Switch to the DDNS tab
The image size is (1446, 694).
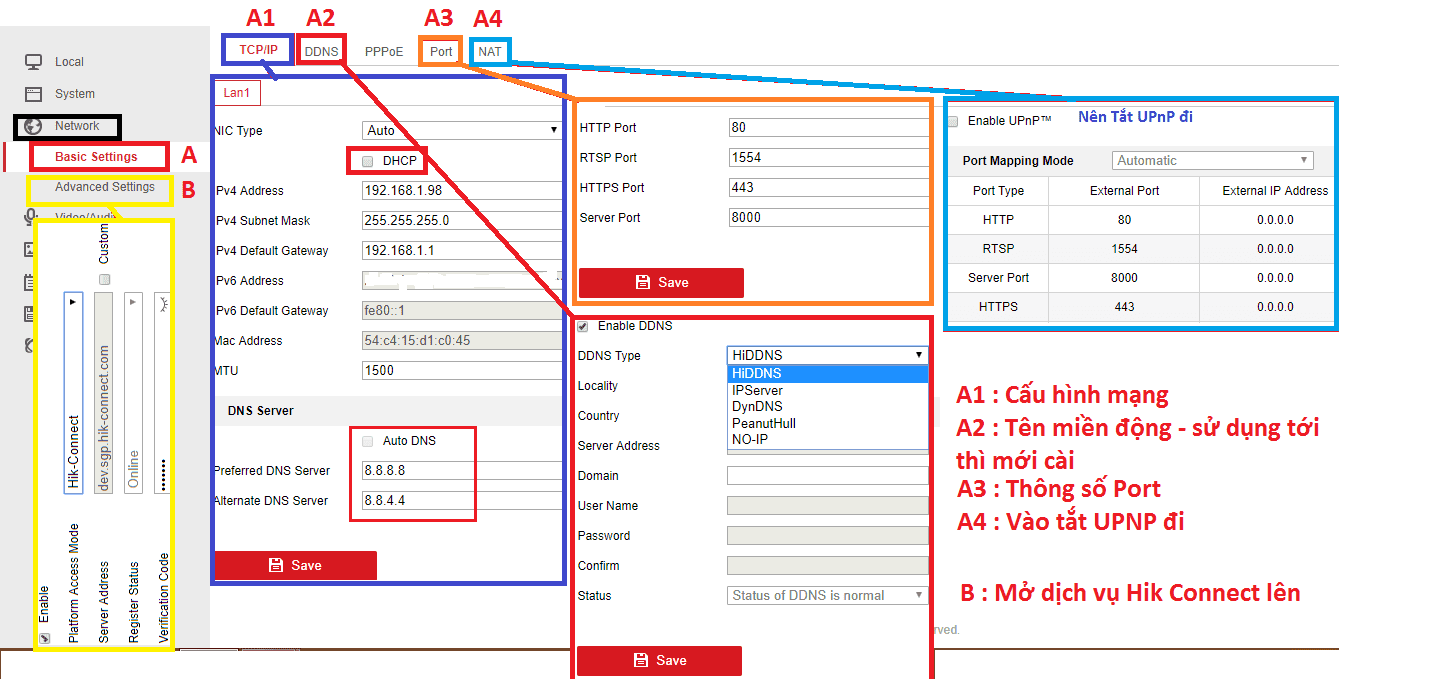tap(321, 51)
